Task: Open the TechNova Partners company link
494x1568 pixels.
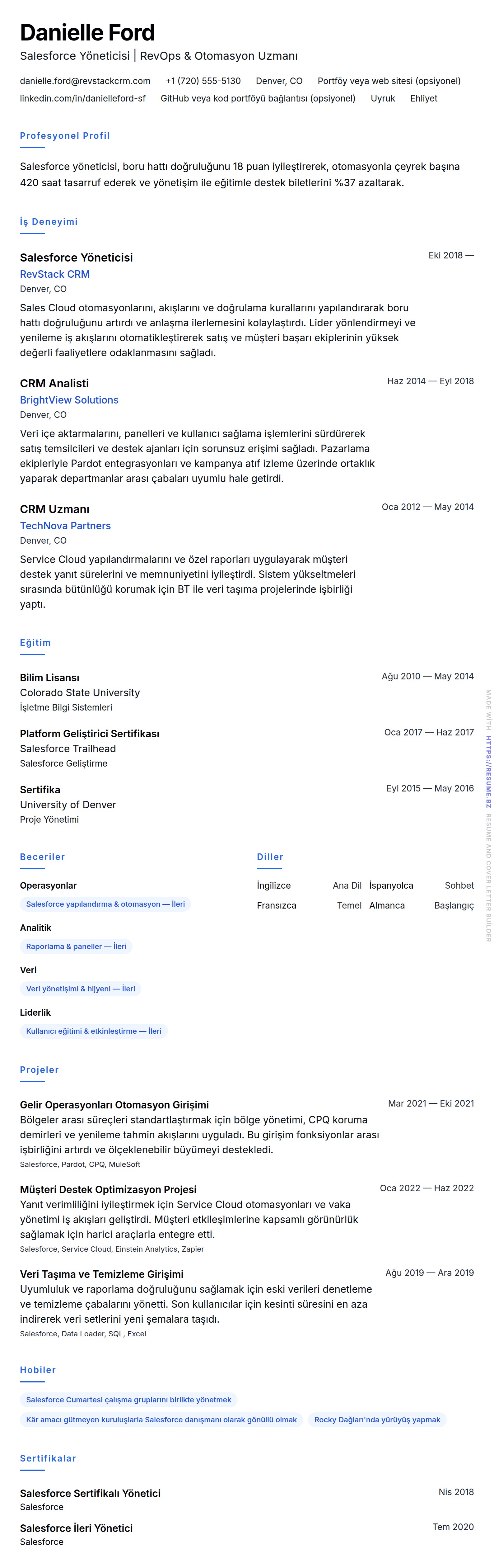Action: (65, 526)
